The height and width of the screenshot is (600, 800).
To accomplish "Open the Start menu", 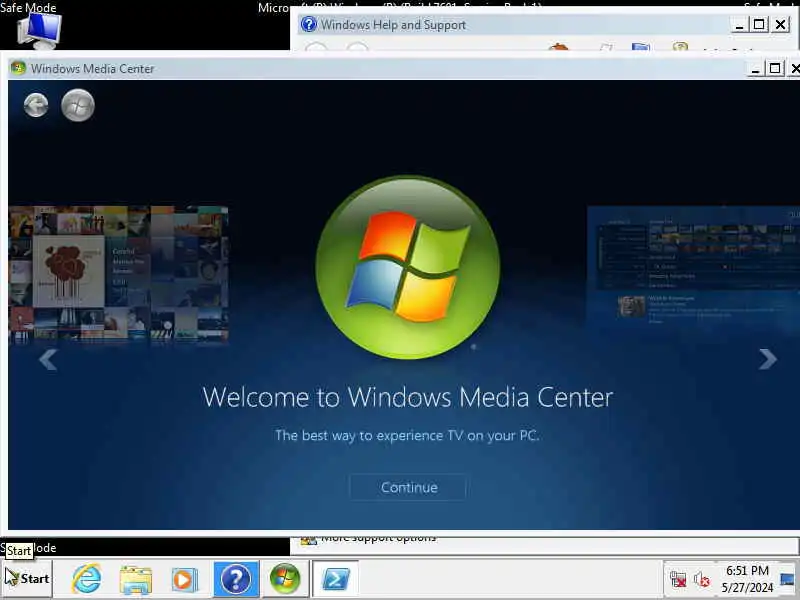I will point(27,579).
